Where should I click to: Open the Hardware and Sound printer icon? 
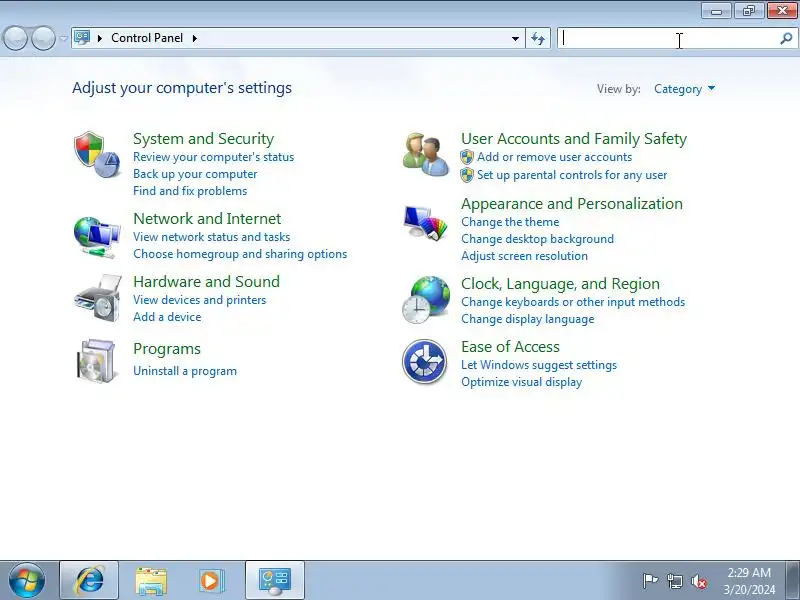point(97,298)
